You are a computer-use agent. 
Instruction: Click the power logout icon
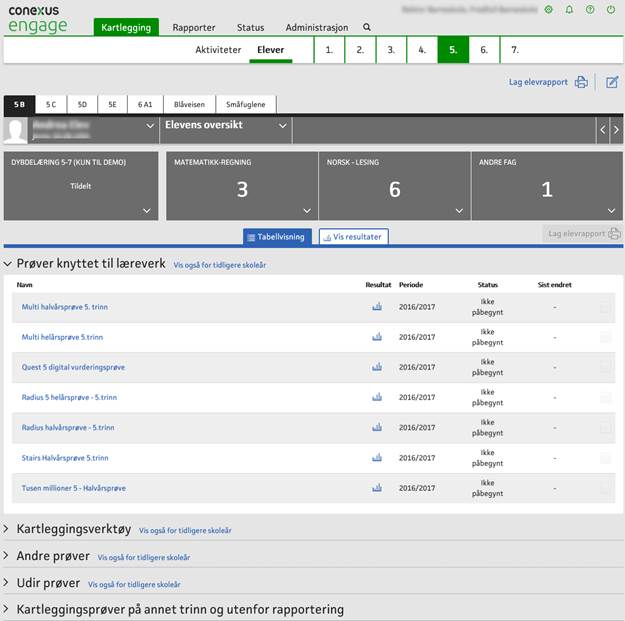611,9
